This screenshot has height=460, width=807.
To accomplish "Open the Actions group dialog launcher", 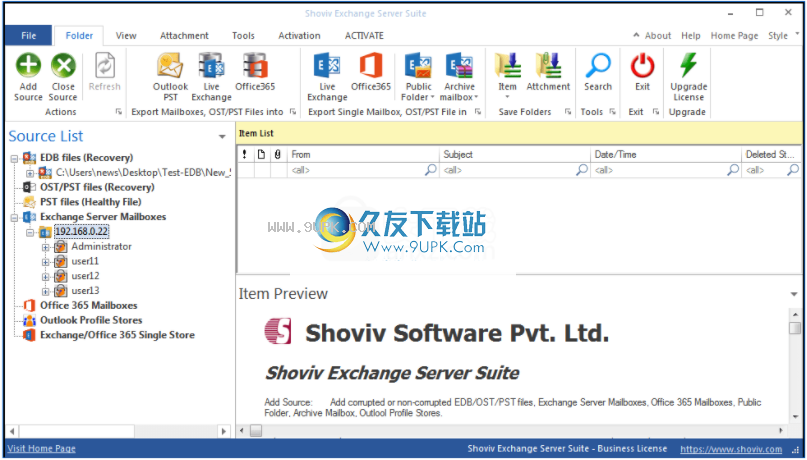I will pyautogui.click(x=119, y=112).
